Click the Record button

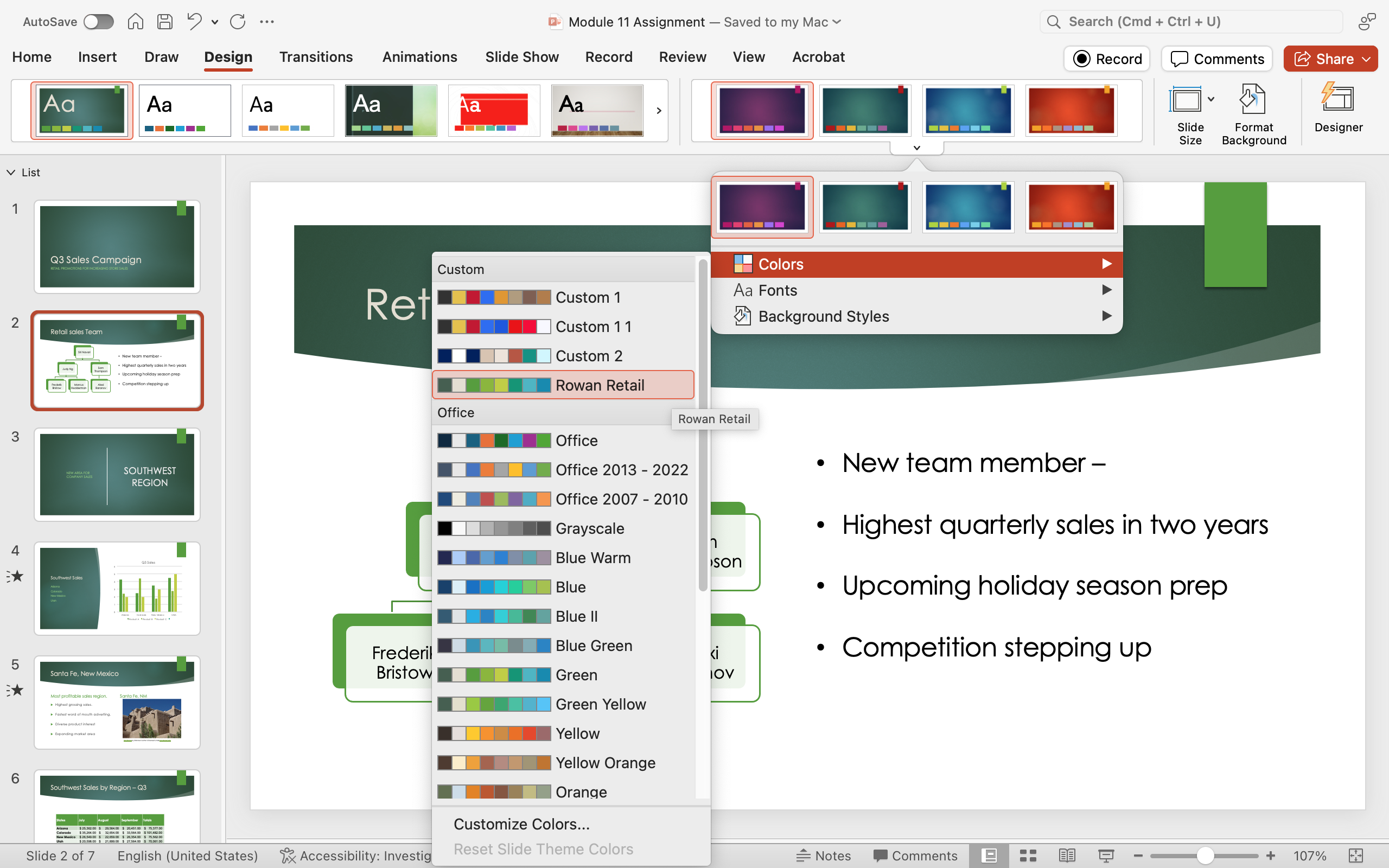[1107, 59]
